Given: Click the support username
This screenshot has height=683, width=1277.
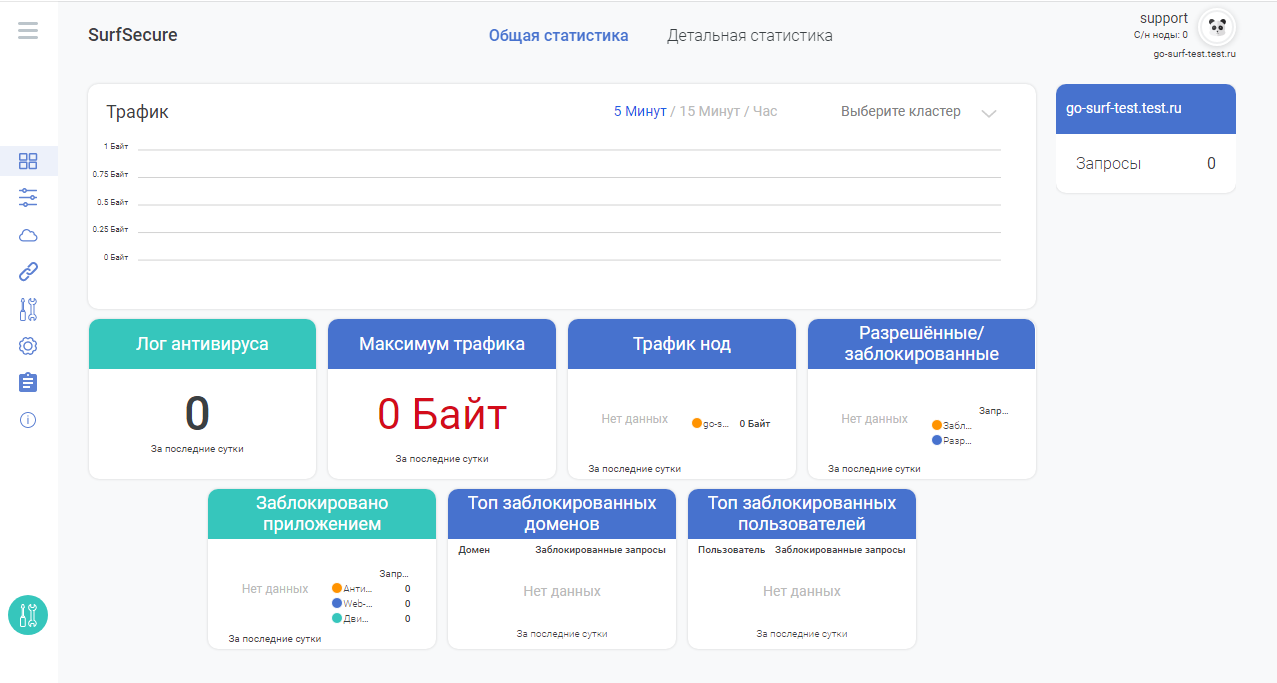Looking at the screenshot, I should [x=1164, y=18].
